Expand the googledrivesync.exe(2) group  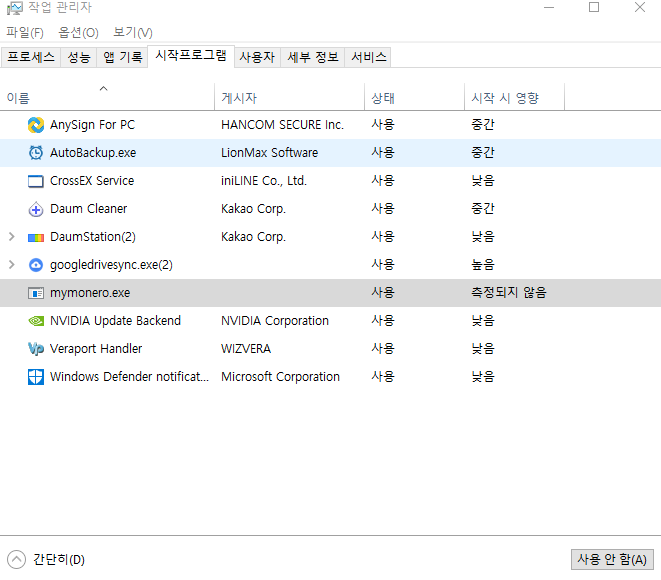tap(12, 265)
